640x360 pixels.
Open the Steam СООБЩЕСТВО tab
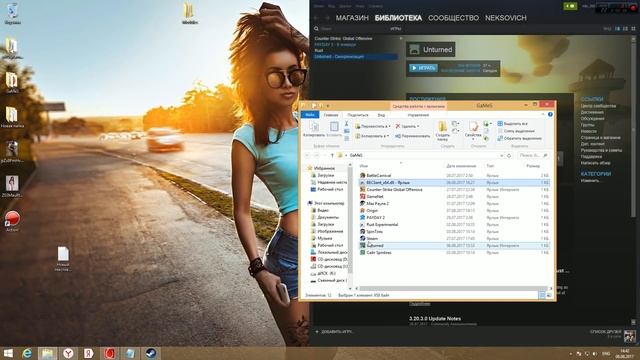click(453, 18)
